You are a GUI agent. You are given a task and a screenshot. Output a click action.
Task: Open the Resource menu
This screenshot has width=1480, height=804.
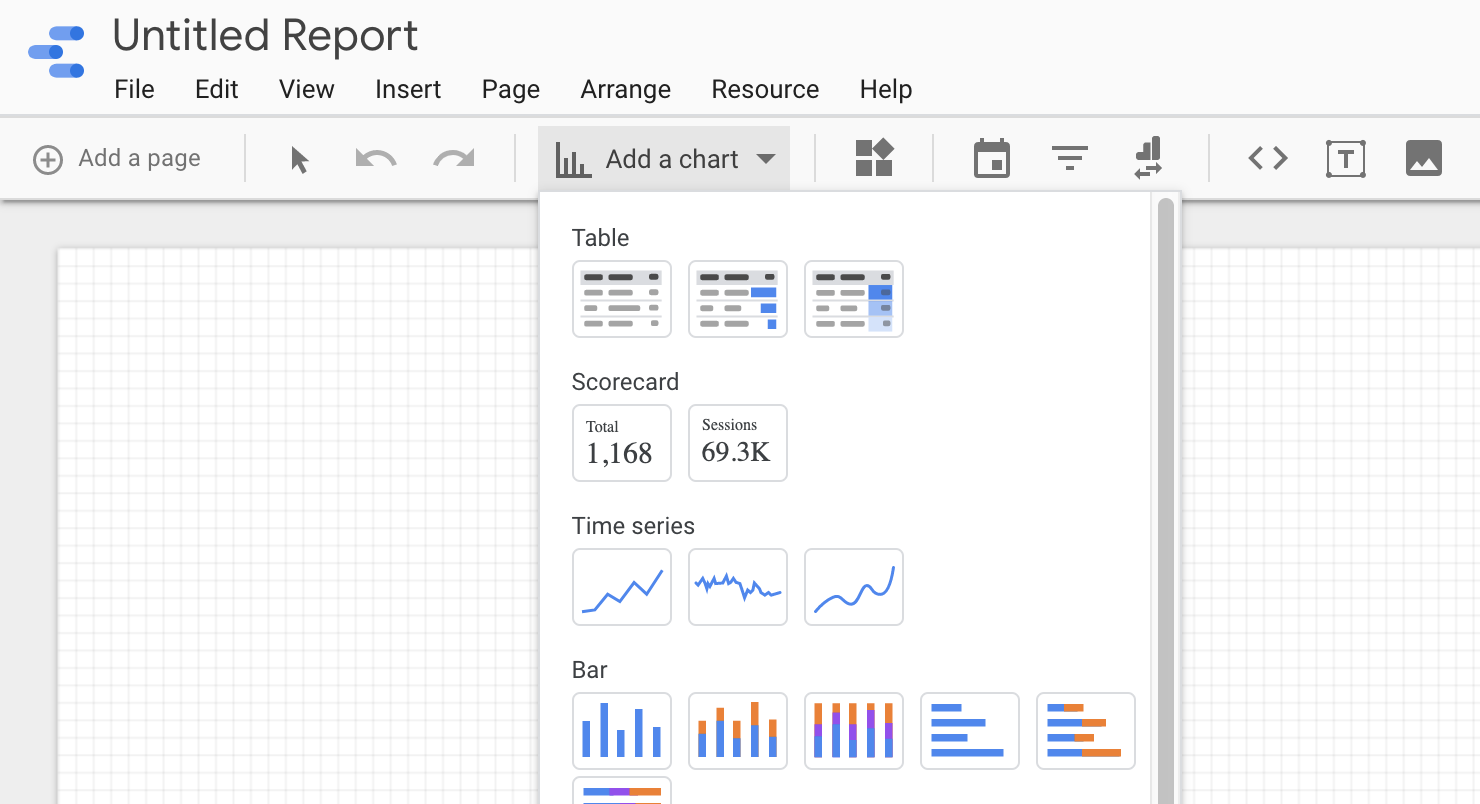pyautogui.click(x=765, y=89)
